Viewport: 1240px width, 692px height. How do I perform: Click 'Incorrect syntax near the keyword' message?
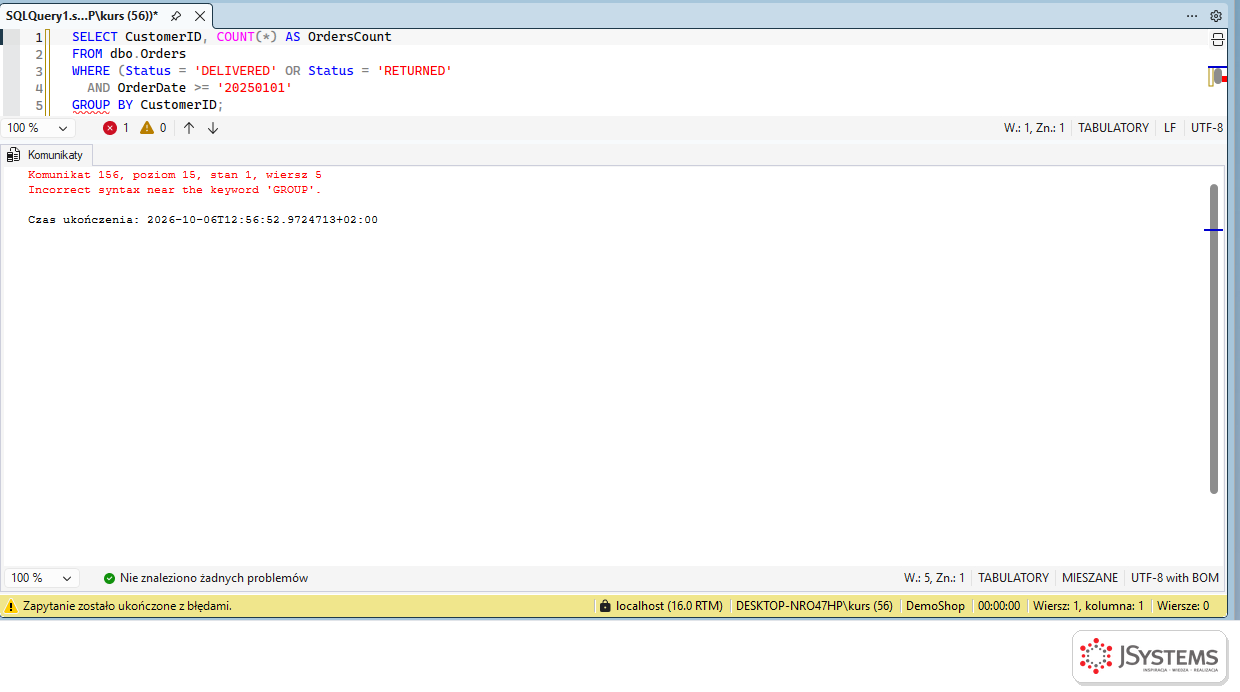[175, 190]
